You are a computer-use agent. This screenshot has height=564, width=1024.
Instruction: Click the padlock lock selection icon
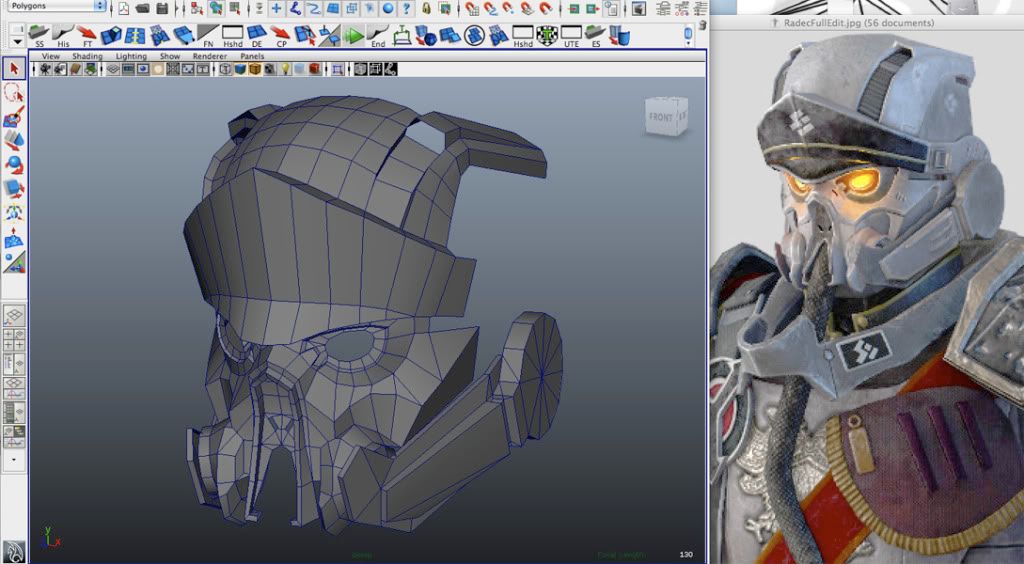[x=426, y=8]
